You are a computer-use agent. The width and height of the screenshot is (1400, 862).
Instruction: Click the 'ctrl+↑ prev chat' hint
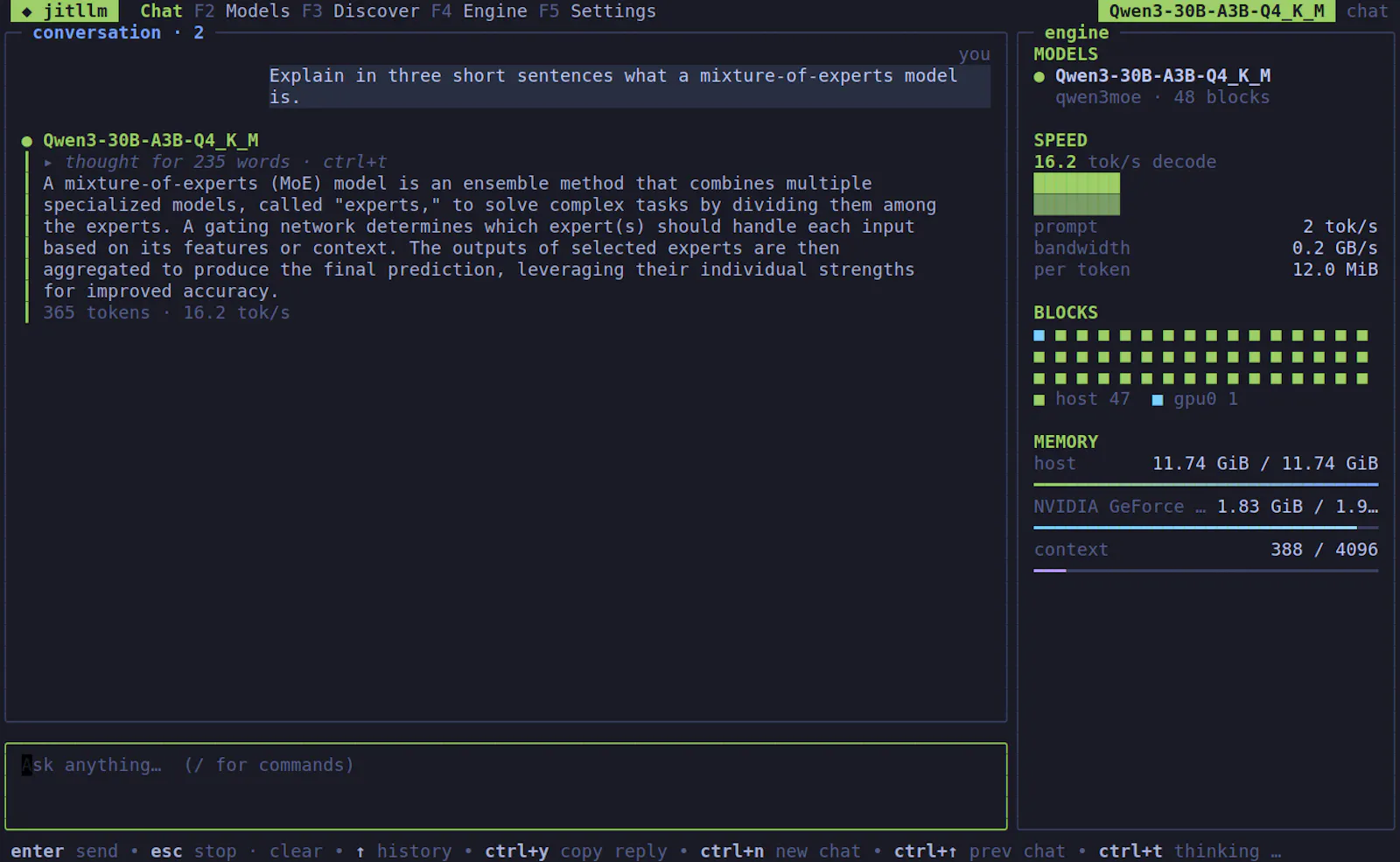tap(980, 851)
